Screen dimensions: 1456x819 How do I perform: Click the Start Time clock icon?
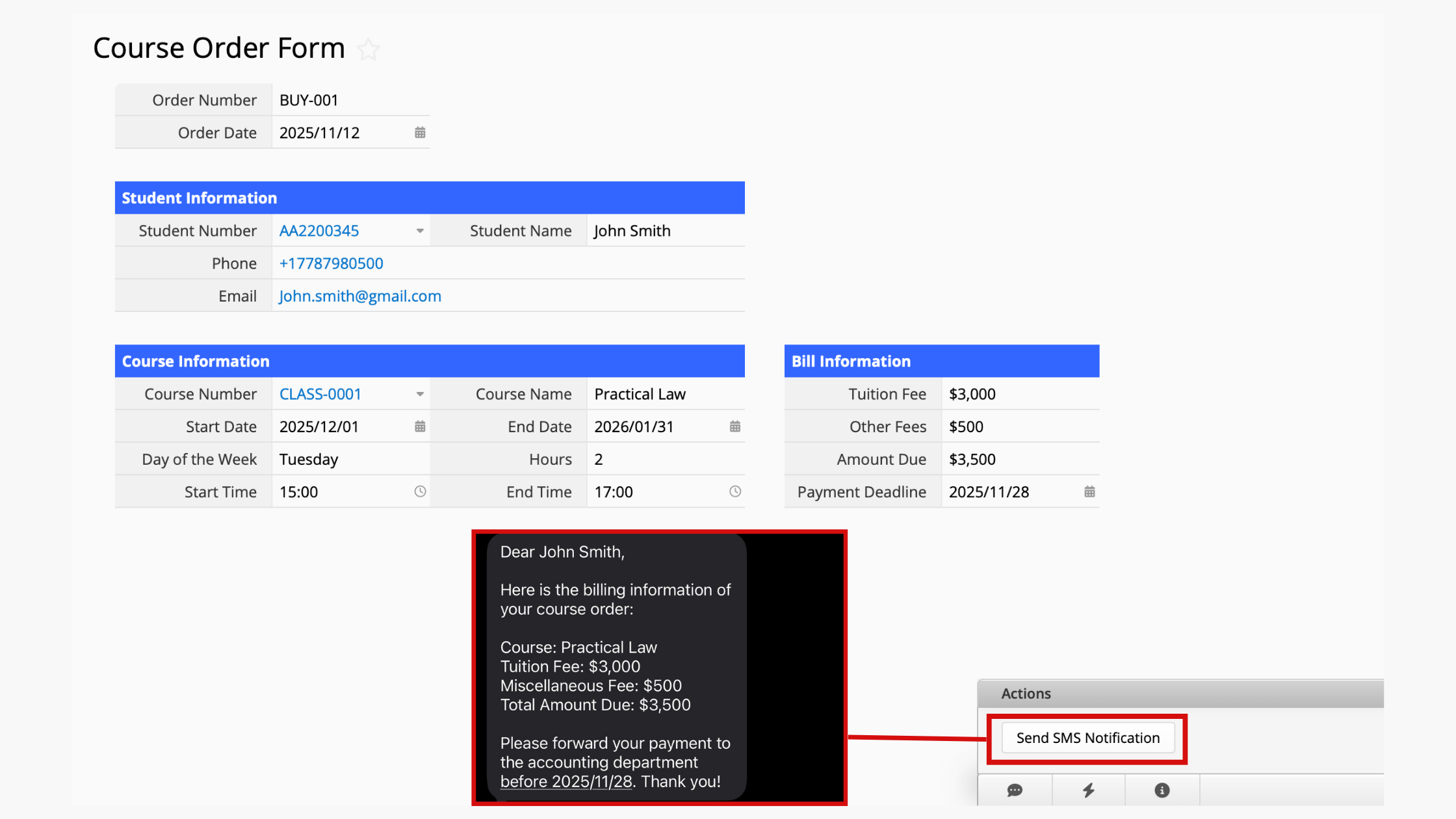(420, 491)
